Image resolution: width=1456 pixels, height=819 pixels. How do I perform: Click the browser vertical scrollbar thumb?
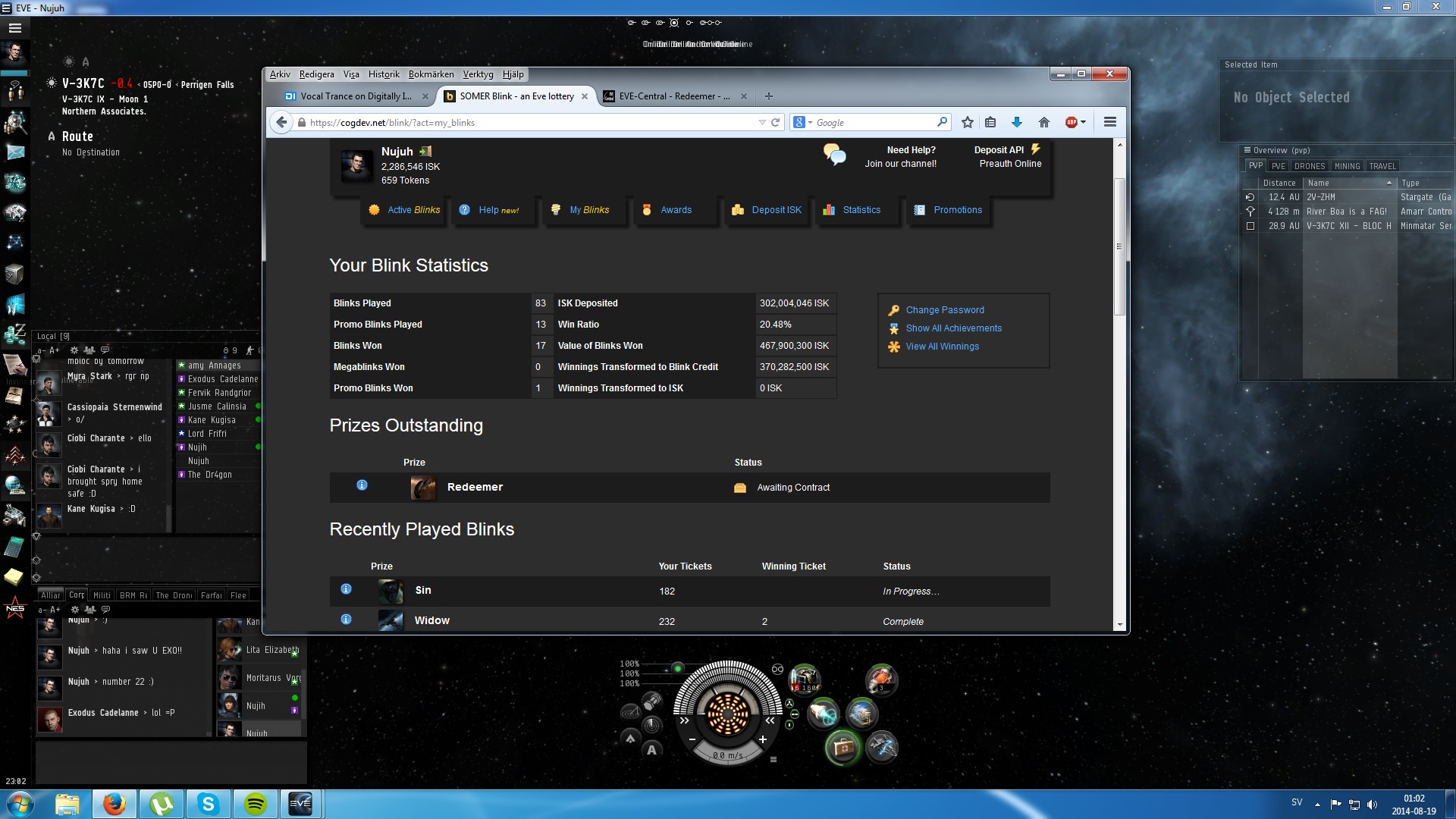click(1119, 246)
